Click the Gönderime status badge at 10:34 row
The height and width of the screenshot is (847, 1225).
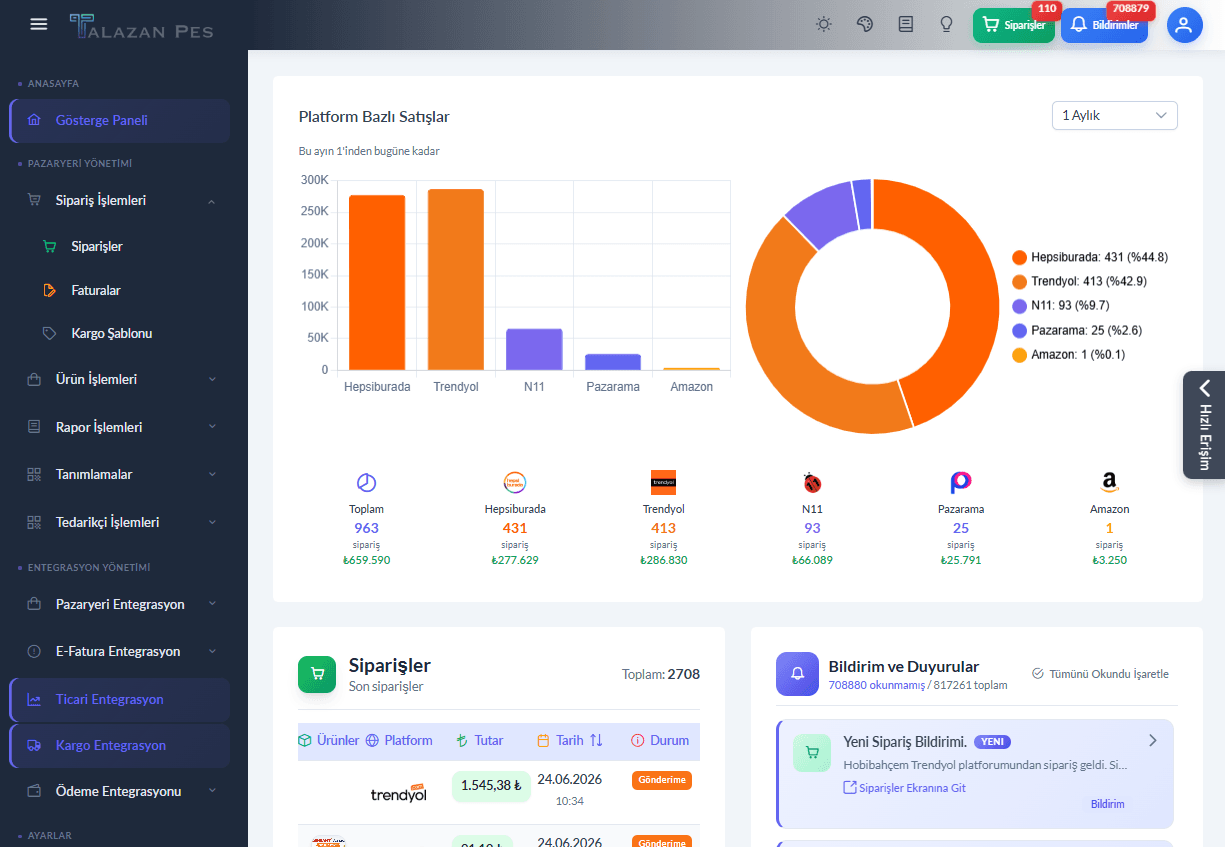pyautogui.click(x=662, y=780)
